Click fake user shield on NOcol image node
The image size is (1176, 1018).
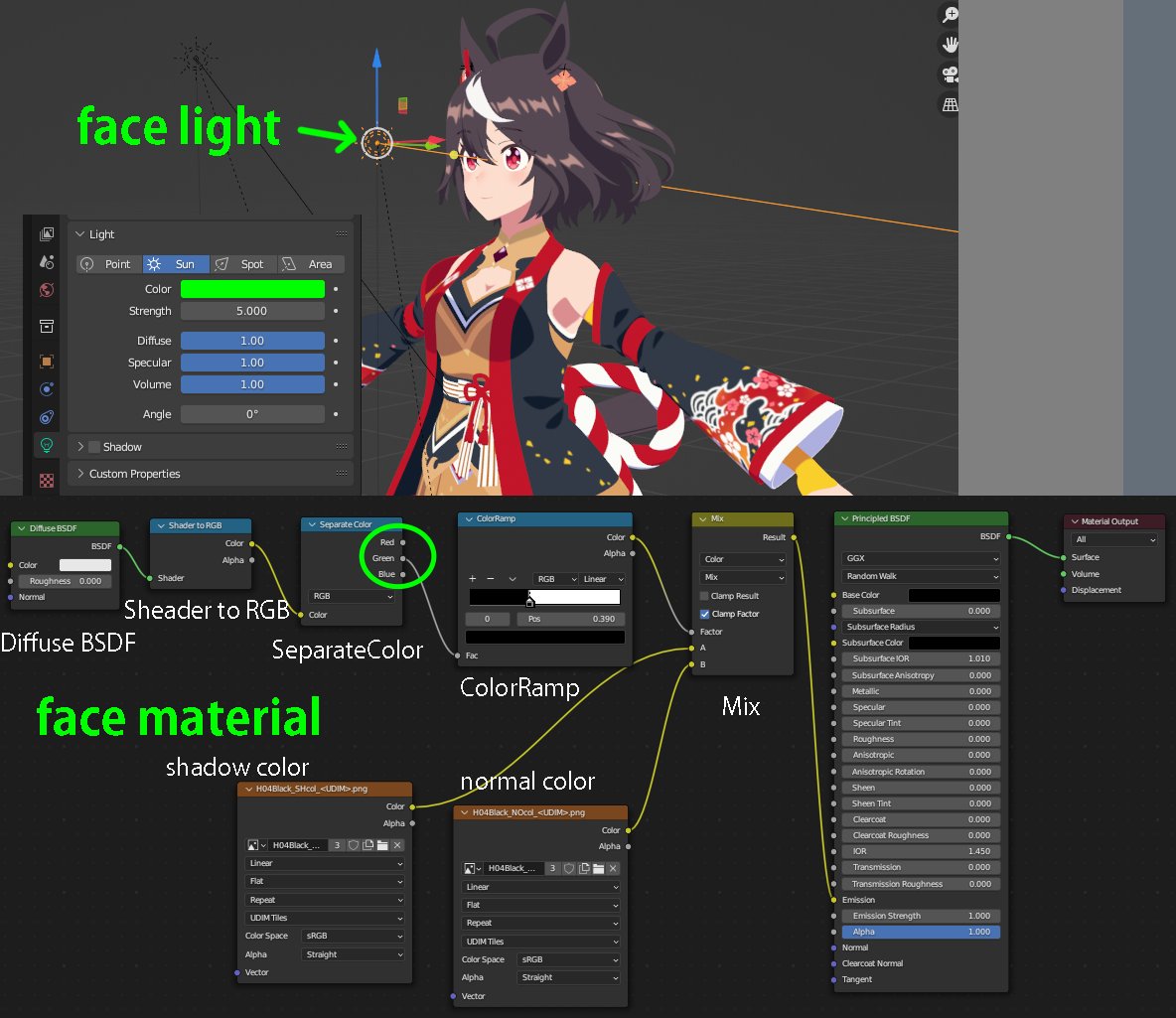569,869
